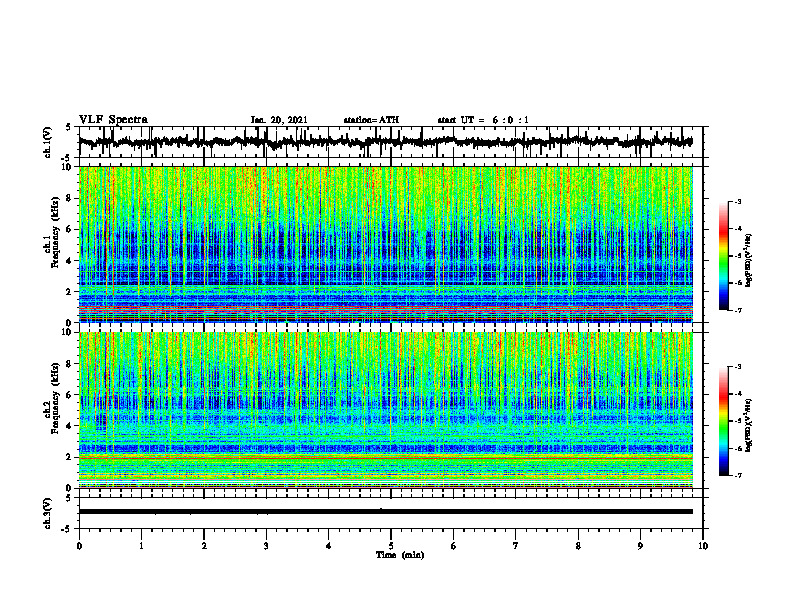Click the "-3" value on ch.1 color scale
The image size is (792, 612).
pos(737,202)
